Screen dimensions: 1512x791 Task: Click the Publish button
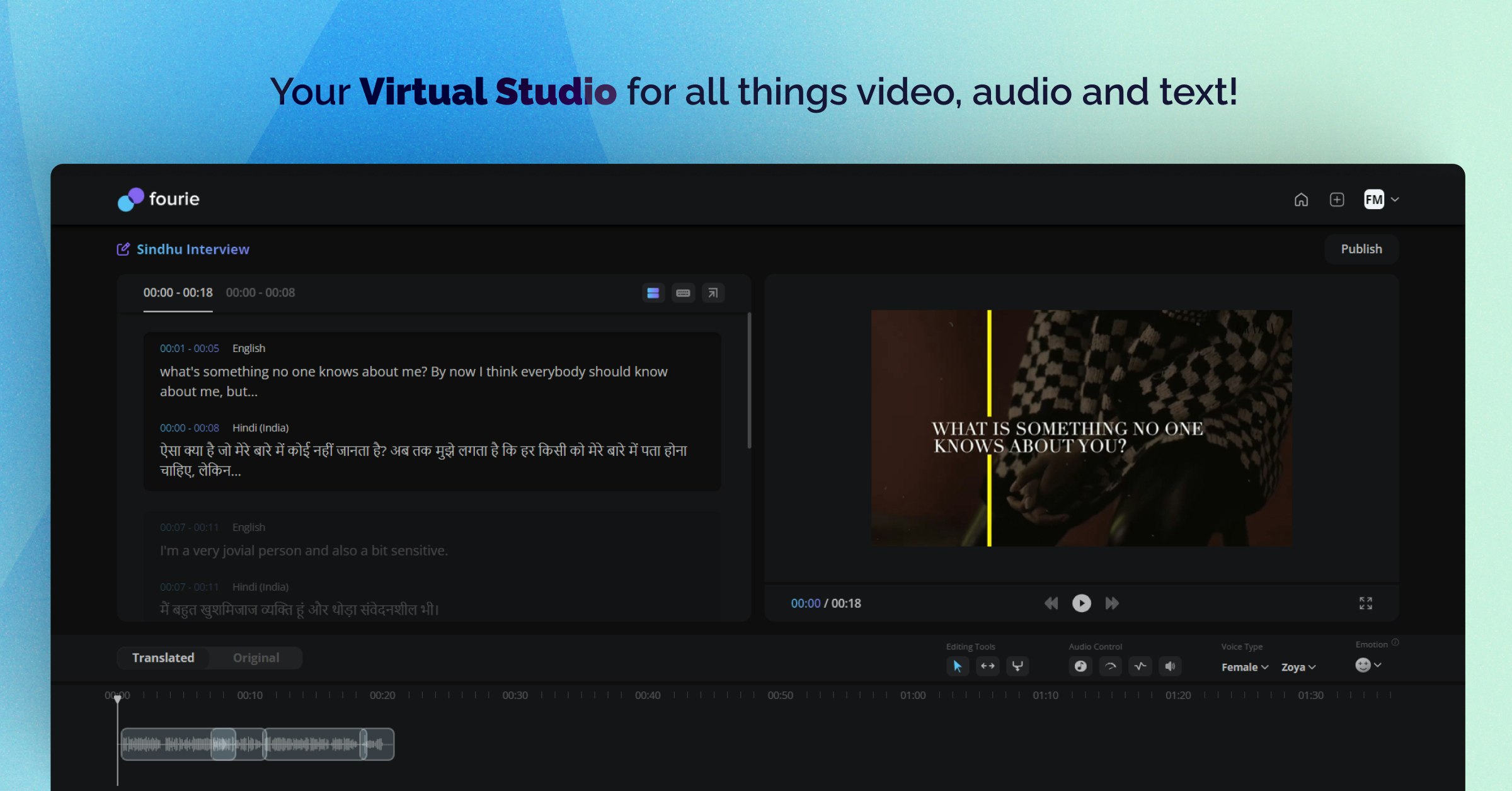[x=1361, y=249]
